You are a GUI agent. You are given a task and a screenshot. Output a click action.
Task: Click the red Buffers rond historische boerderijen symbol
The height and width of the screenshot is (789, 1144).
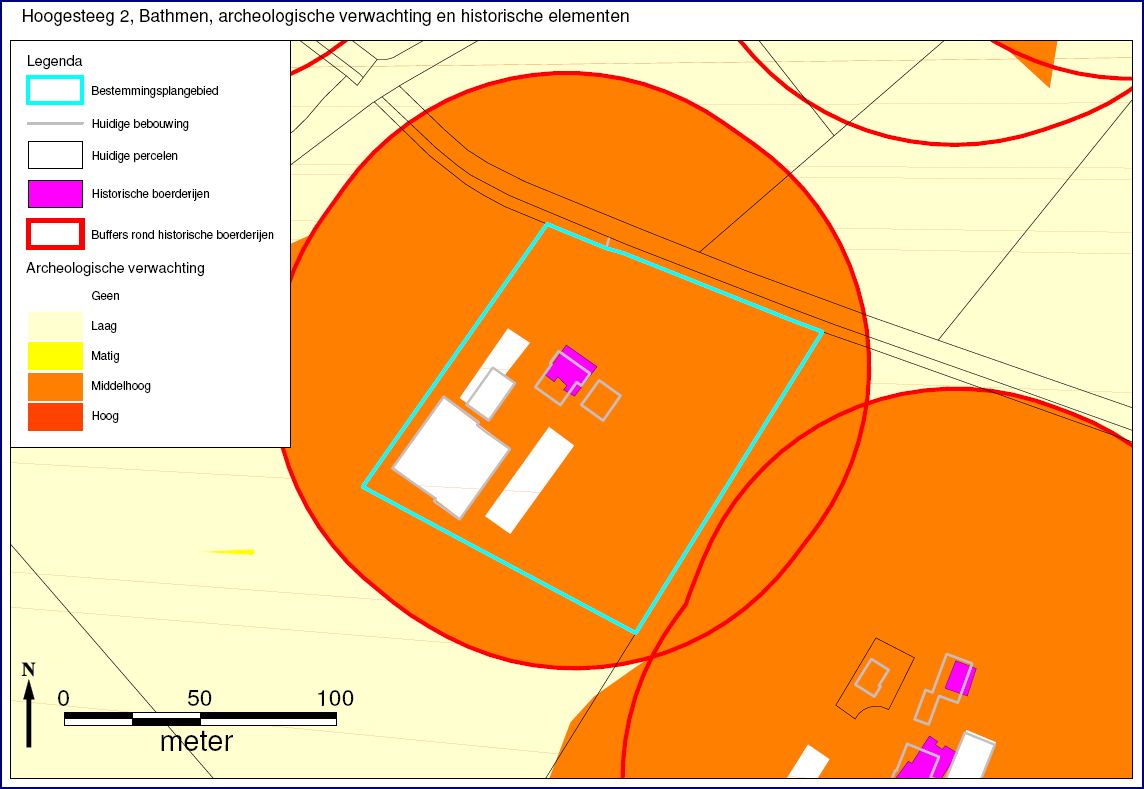[55, 234]
